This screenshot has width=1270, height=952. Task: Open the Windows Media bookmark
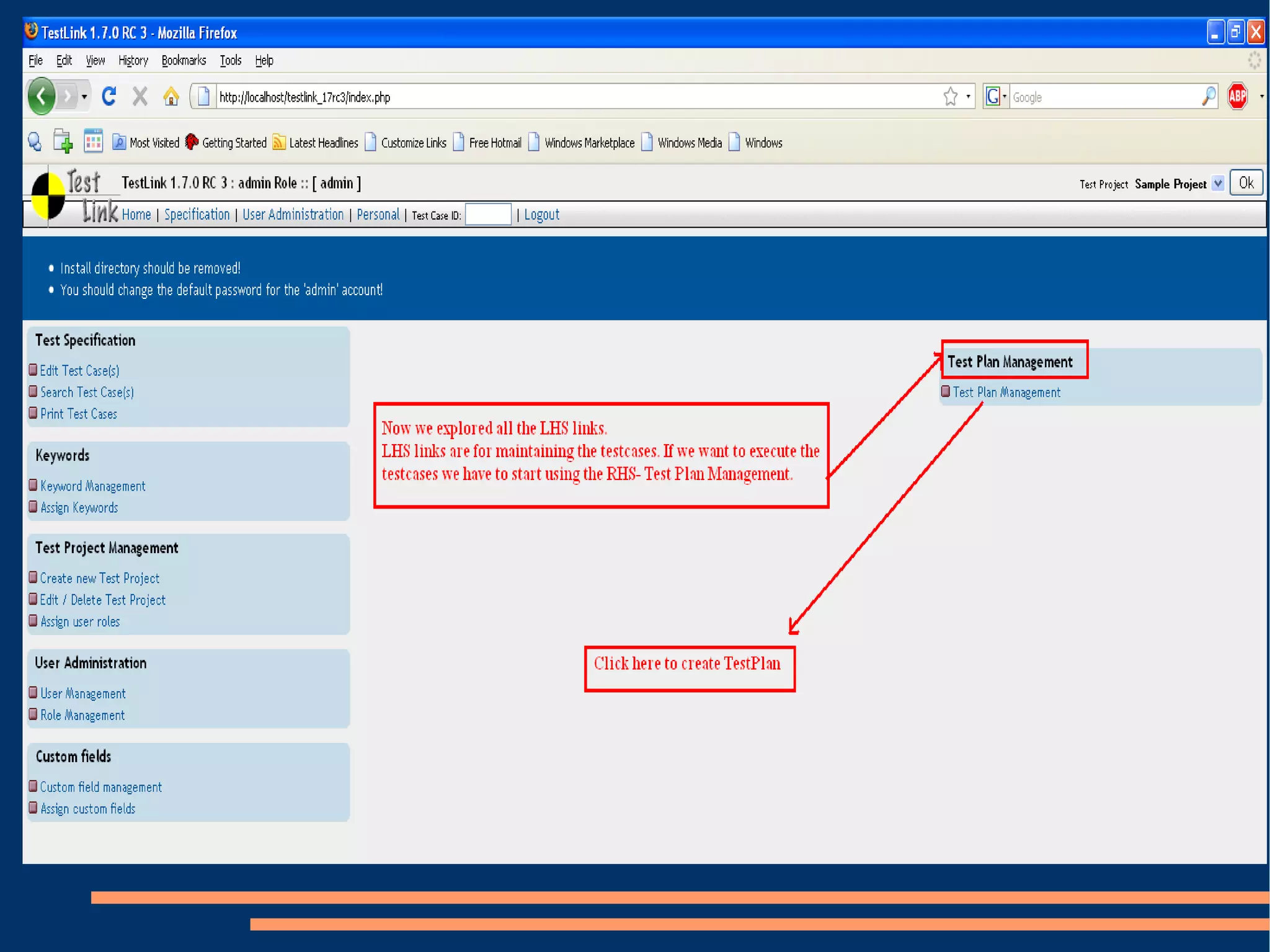[x=682, y=143]
